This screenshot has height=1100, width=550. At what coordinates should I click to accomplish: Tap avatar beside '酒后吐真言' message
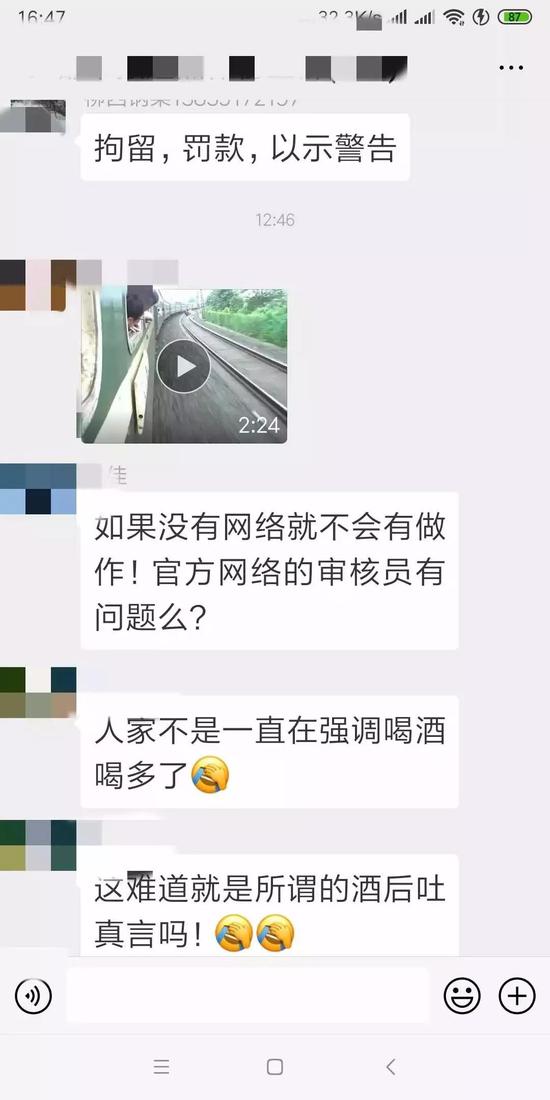point(36,845)
